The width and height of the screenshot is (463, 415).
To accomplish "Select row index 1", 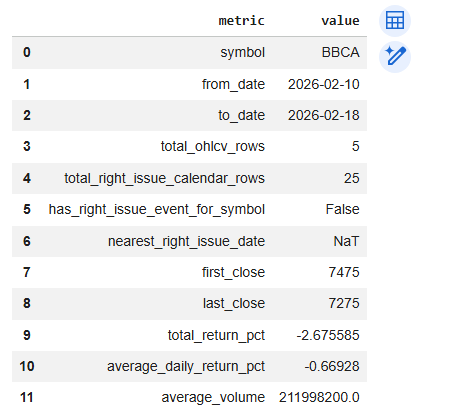I will pos(27,84).
